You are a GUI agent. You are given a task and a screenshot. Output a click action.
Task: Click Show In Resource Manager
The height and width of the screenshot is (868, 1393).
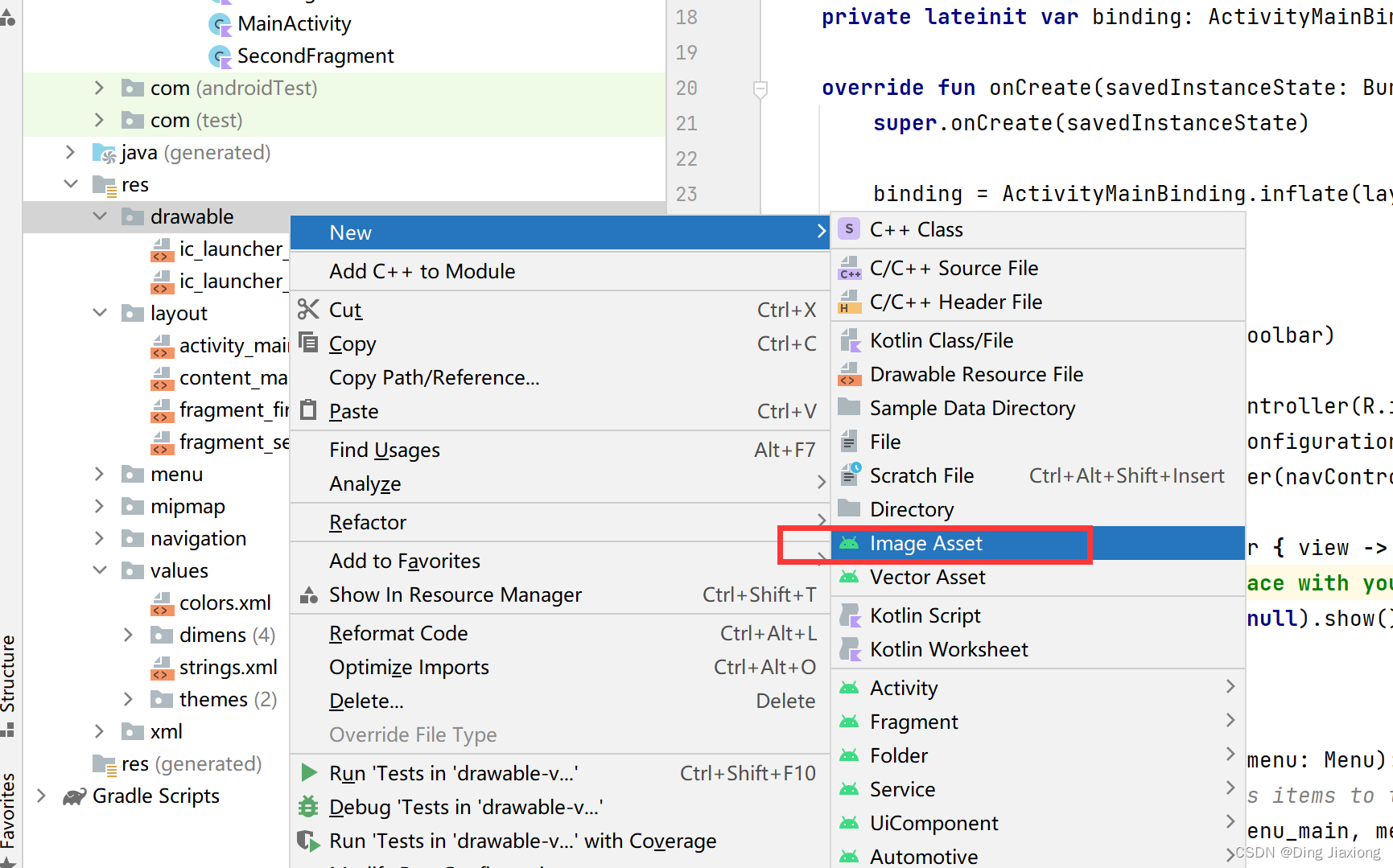(x=455, y=594)
